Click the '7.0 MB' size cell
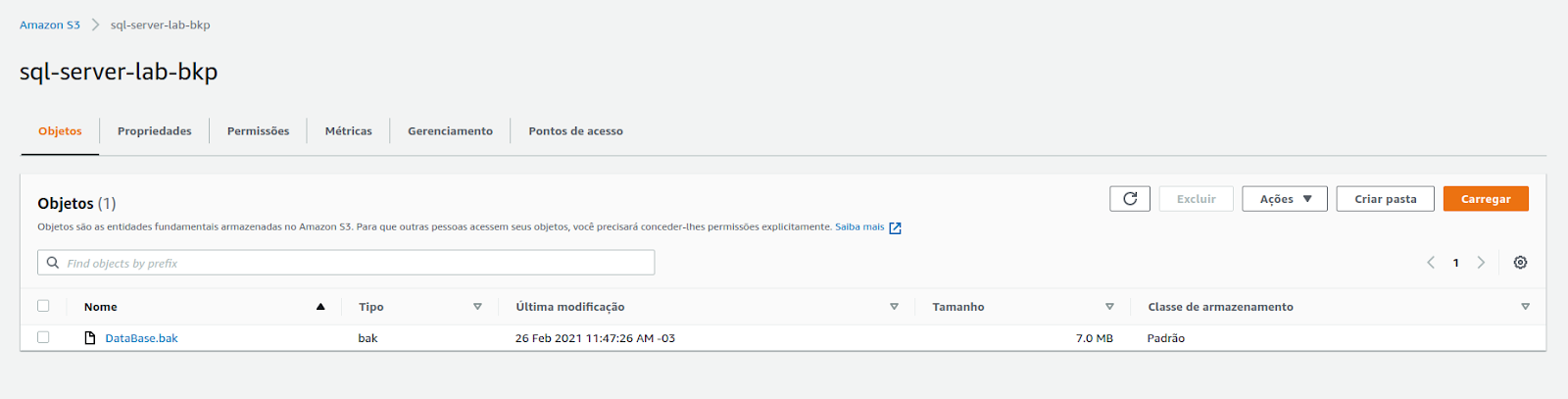This screenshot has width=1568, height=399. pyautogui.click(x=1095, y=338)
